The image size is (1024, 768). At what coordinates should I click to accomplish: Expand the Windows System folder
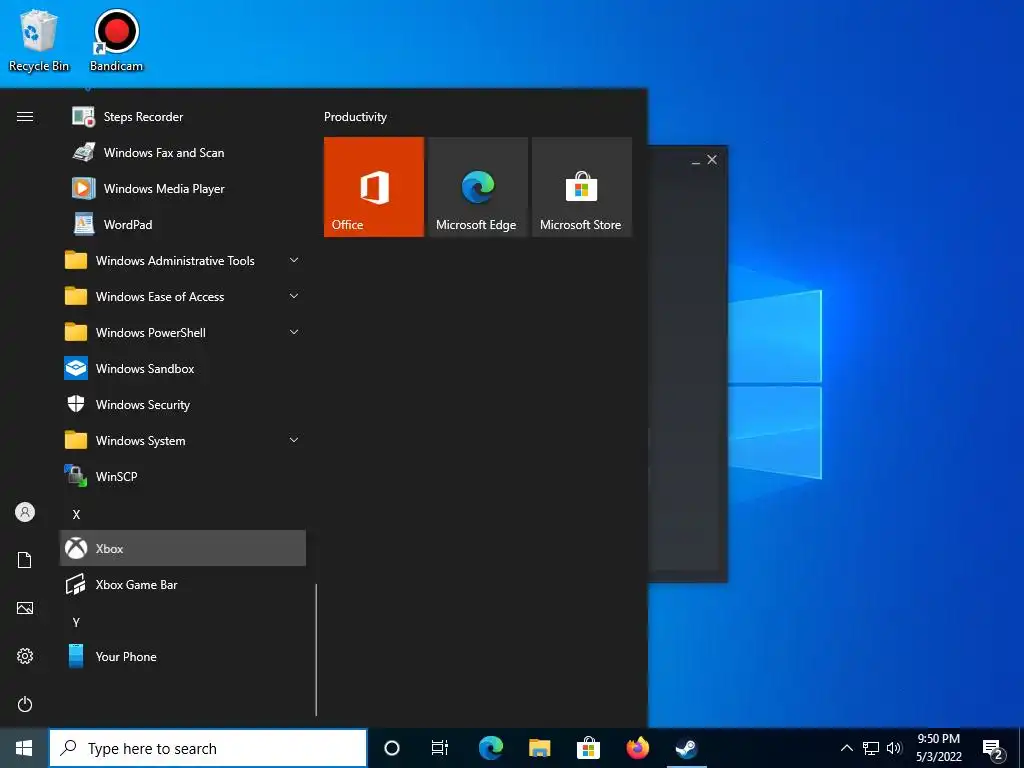pyautogui.click(x=183, y=441)
